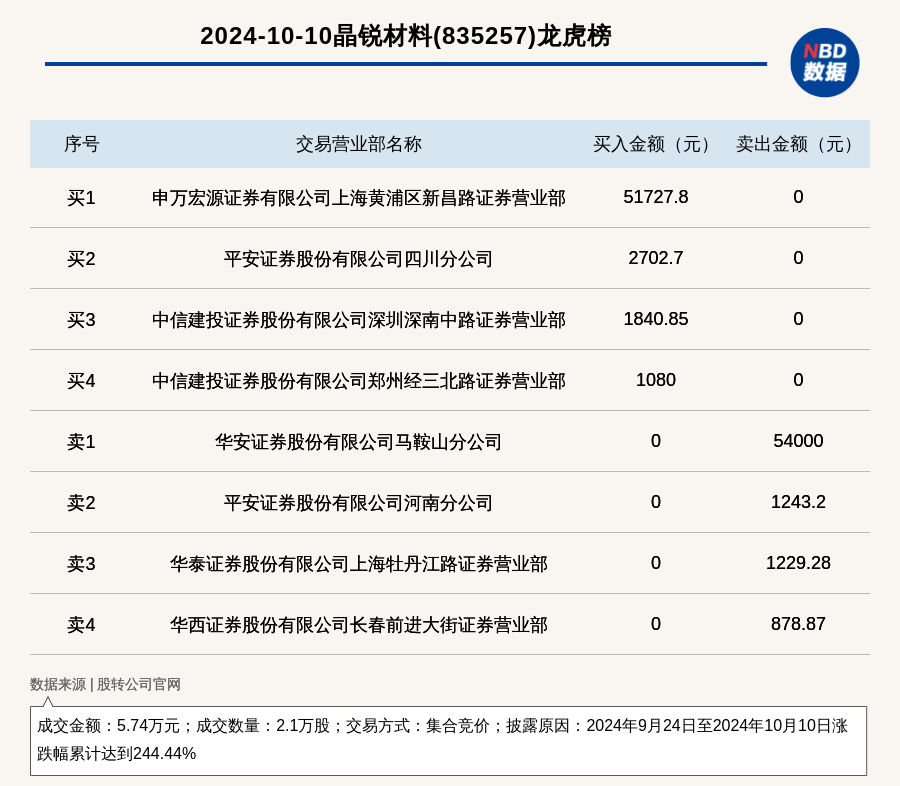
Task: Click 平安证券股份有限公司四川分公司 name
Action: [x=359, y=259]
